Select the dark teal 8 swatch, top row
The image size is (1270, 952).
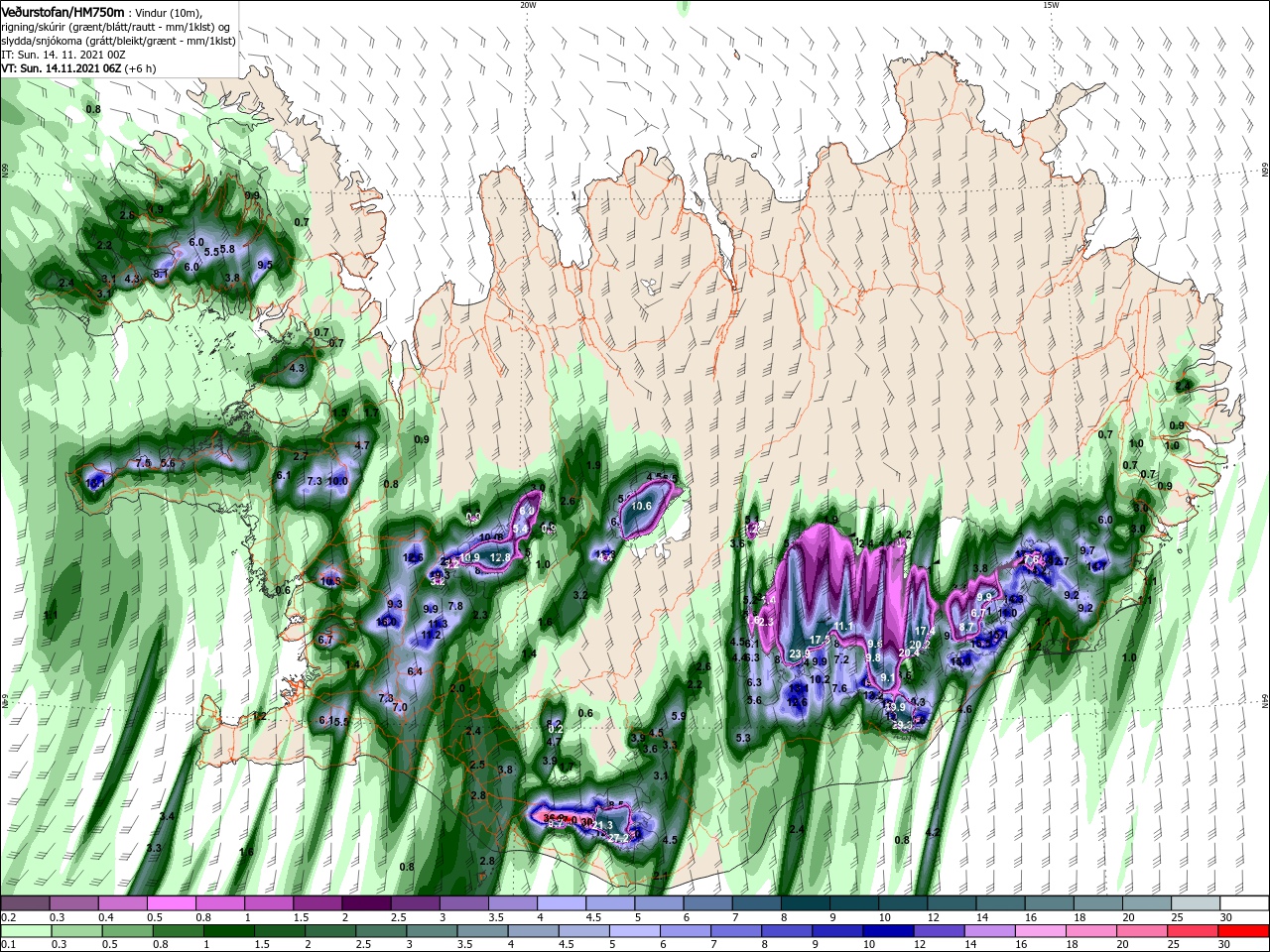click(805, 903)
